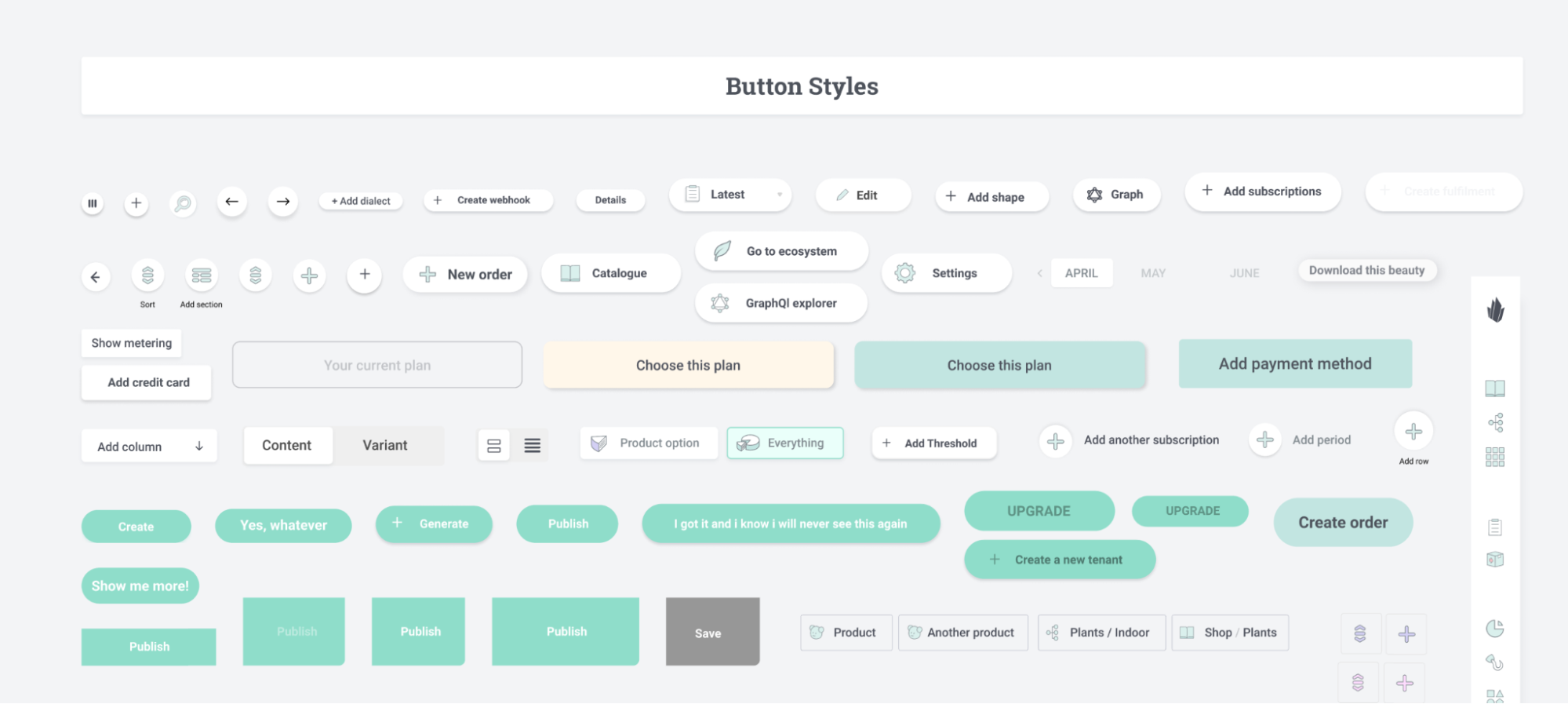This screenshot has width=1568, height=704.
Task: Click the small back arrow round button
Action: click(x=96, y=276)
